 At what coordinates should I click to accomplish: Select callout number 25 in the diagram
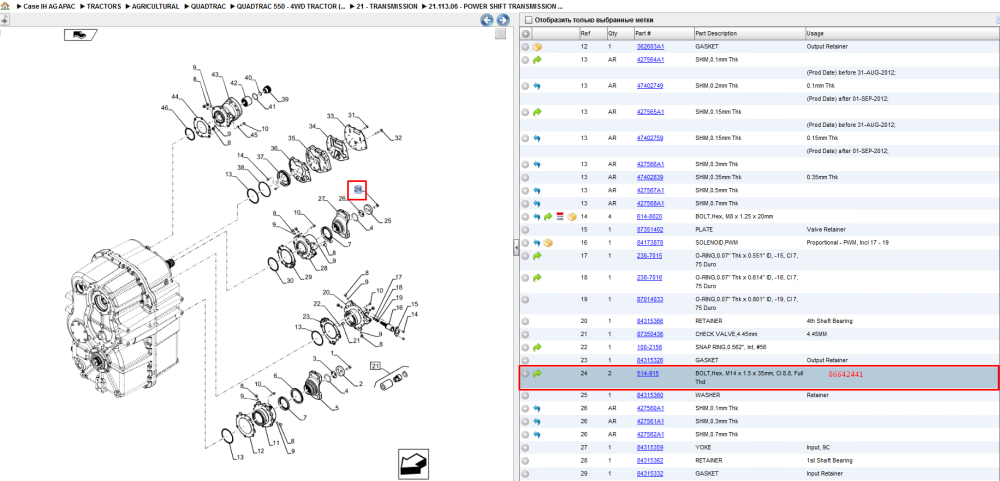tap(388, 221)
